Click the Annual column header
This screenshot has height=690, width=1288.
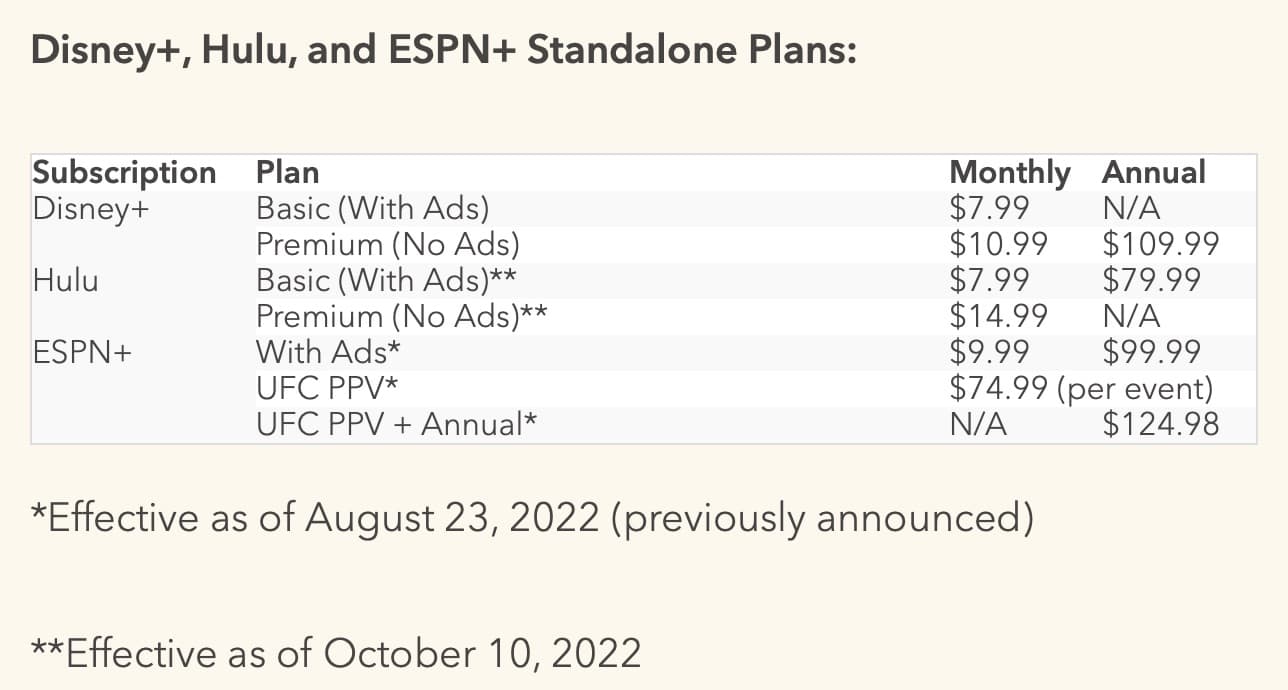1153,172
